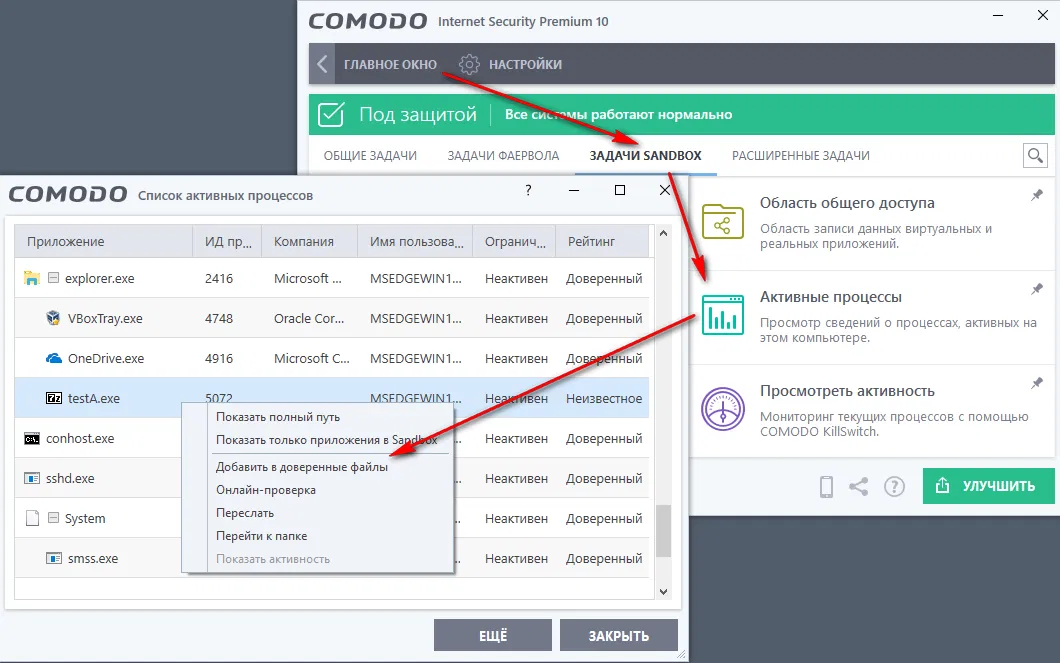Click the KillSwitch gauge icon
The image size is (1060, 663).
pyautogui.click(x=723, y=409)
